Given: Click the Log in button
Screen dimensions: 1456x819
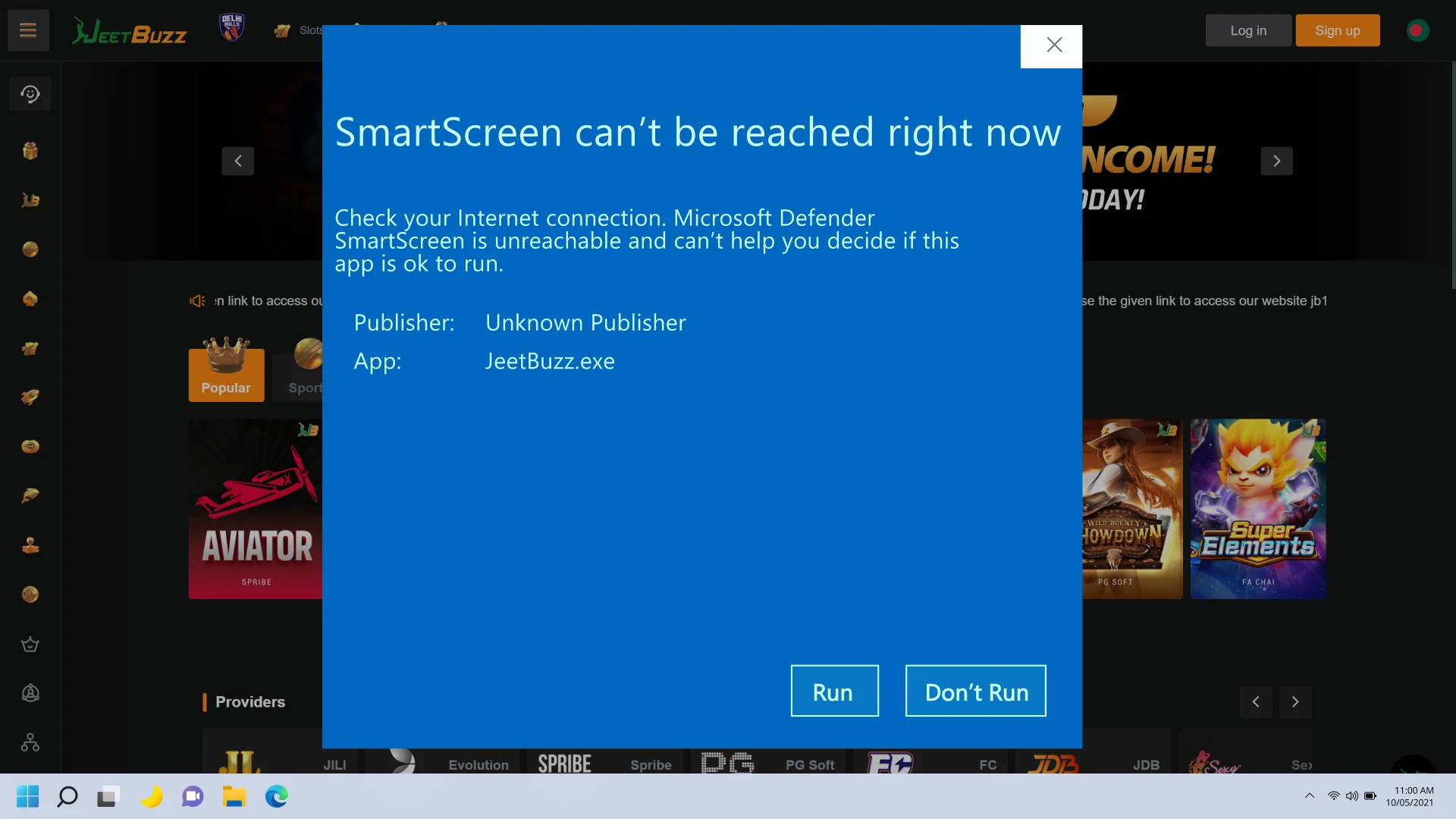Looking at the screenshot, I should pyautogui.click(x=1248, y=30).
